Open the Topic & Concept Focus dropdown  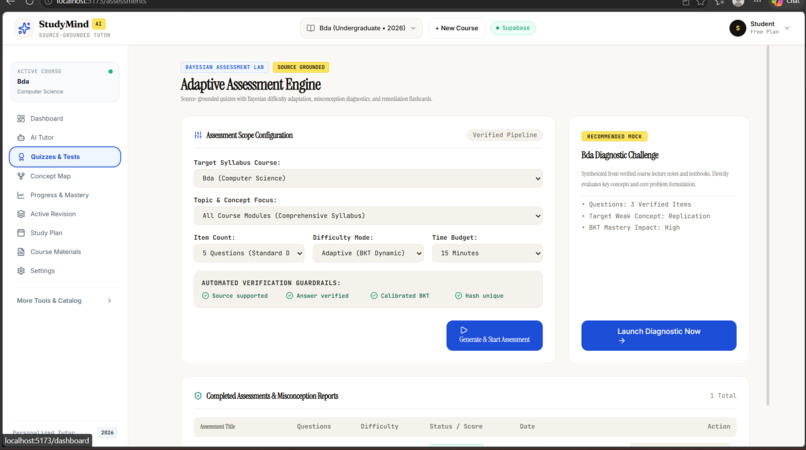coord(368,216)
